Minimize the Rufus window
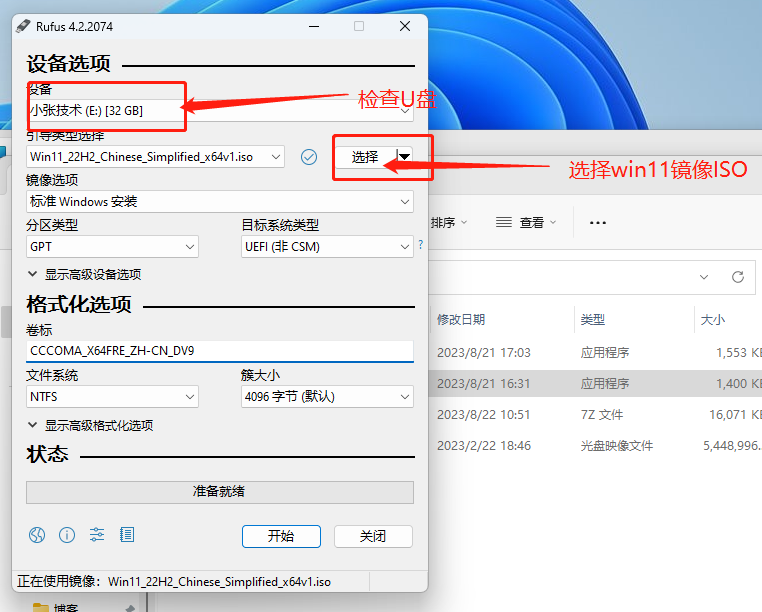The height and width of the screenshot is (612, 762). (314, 26)
